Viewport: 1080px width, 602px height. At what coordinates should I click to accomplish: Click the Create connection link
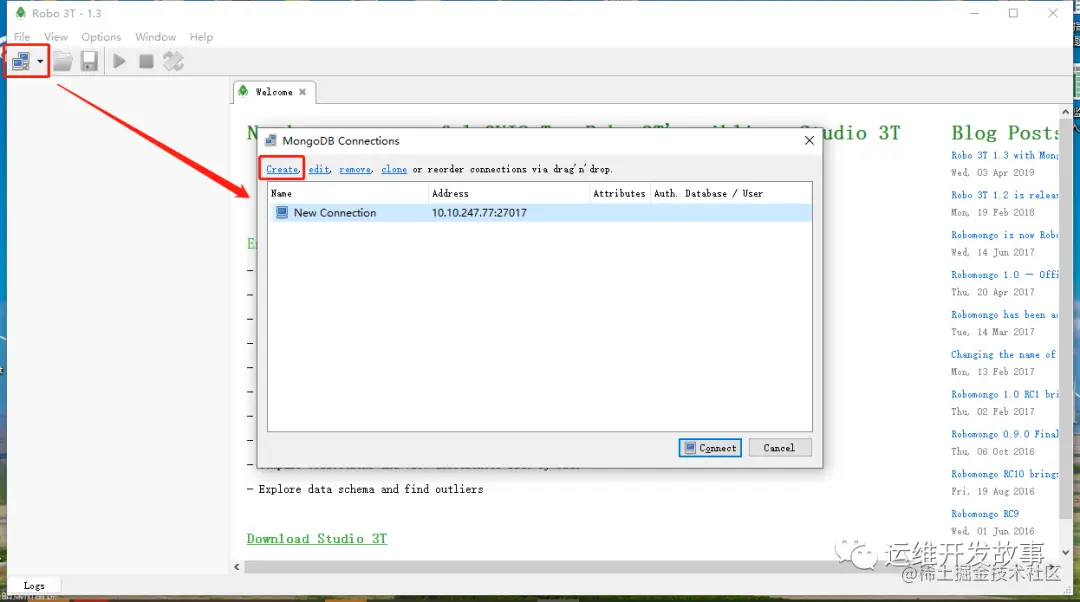point(282,169)
